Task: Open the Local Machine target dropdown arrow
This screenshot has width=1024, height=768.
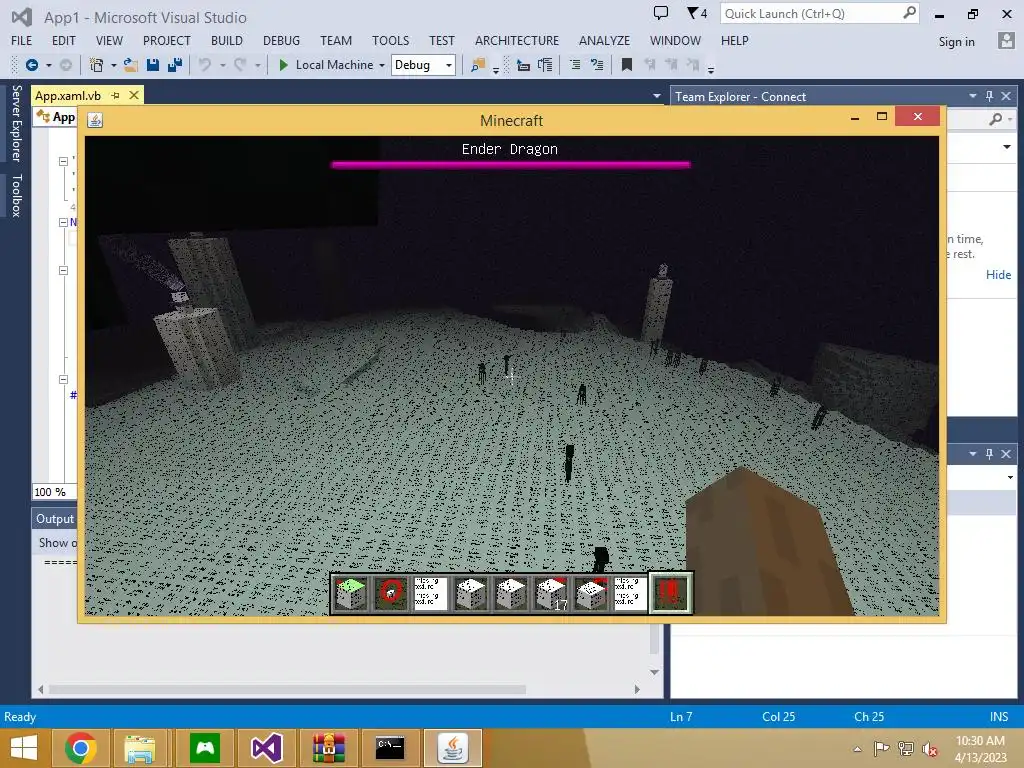Action: coord(382,65)
